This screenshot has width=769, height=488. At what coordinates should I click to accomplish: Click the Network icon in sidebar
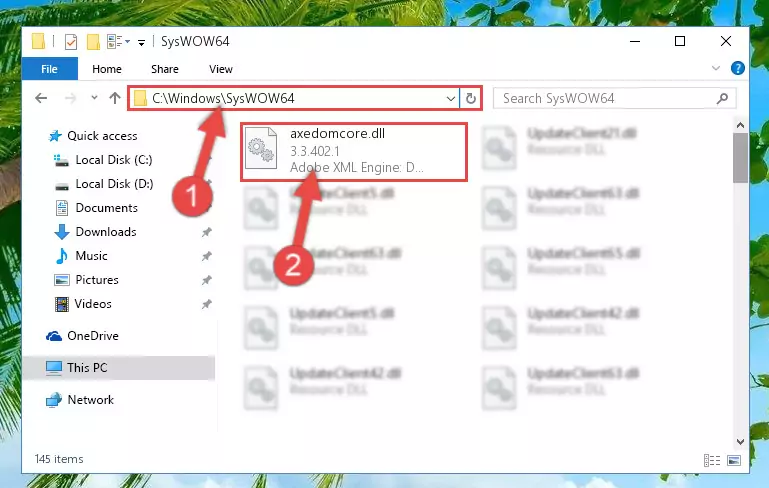[x=54, y=400]
